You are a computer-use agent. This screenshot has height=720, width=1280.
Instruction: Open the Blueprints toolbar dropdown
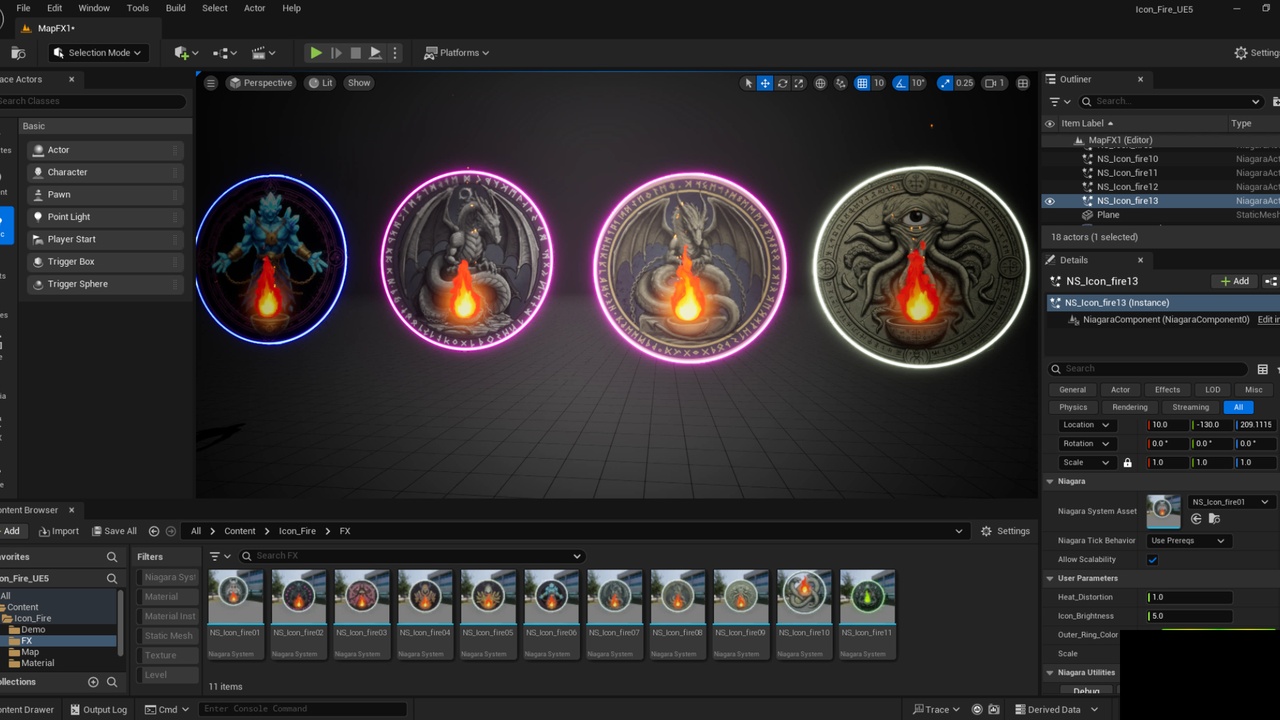tap(225, 53)
